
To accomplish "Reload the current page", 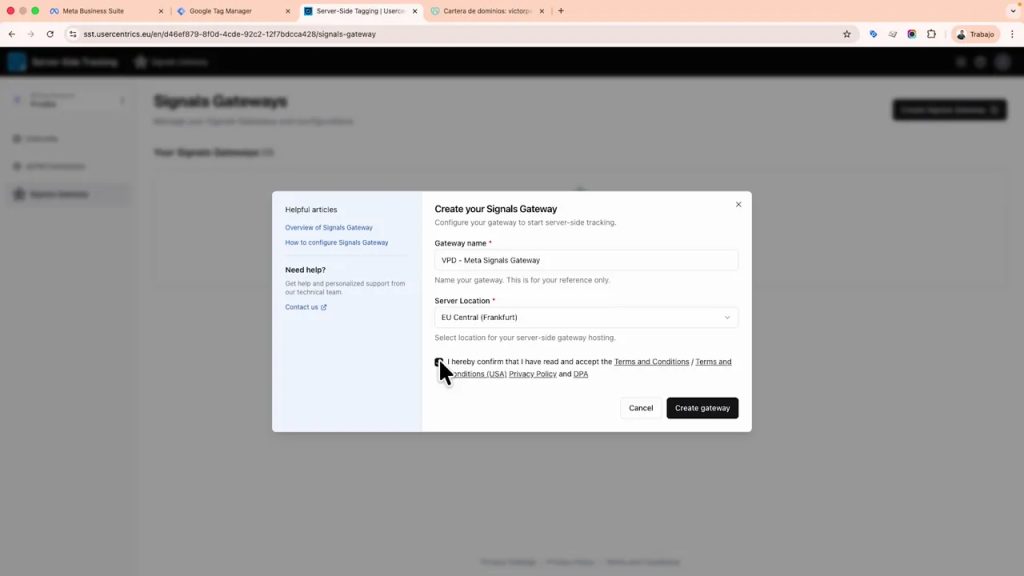I will 50,34.
